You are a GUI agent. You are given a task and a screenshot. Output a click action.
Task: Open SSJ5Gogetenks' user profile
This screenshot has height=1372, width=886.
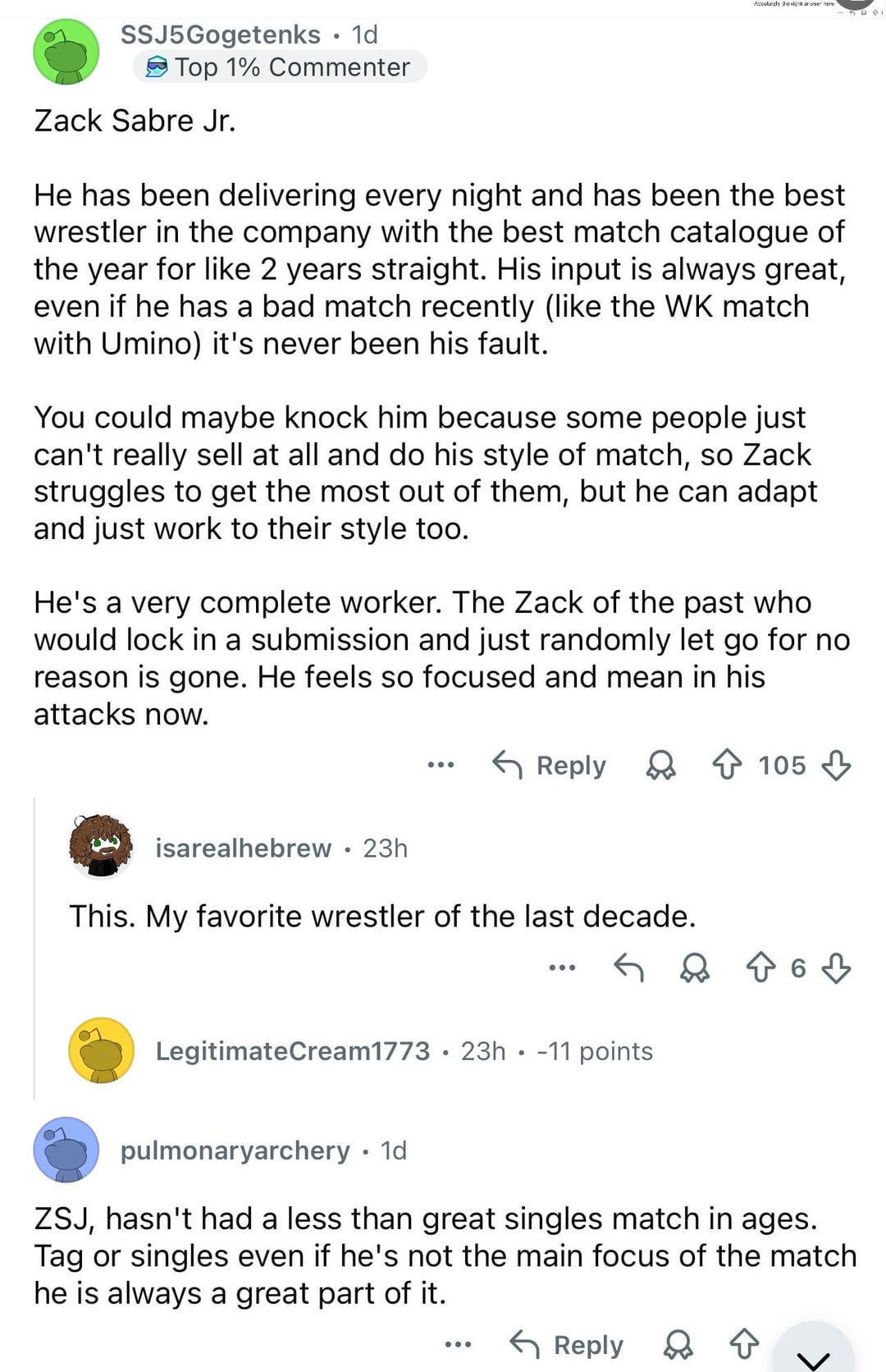click(x=220, y=34)
